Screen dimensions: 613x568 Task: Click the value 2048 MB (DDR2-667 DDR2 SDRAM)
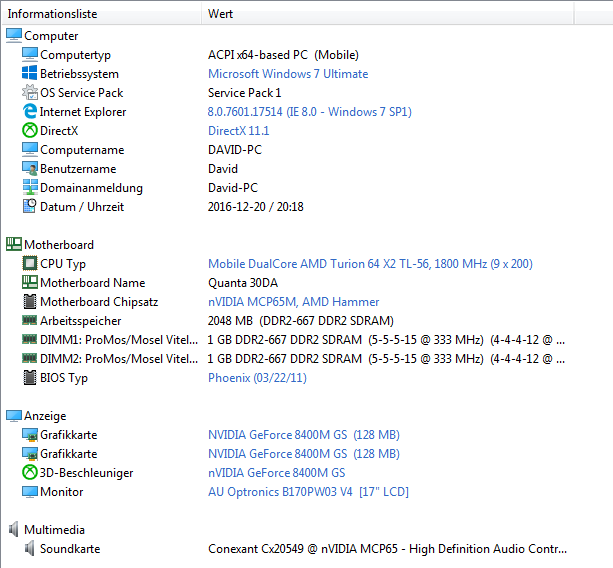(301, 321)
